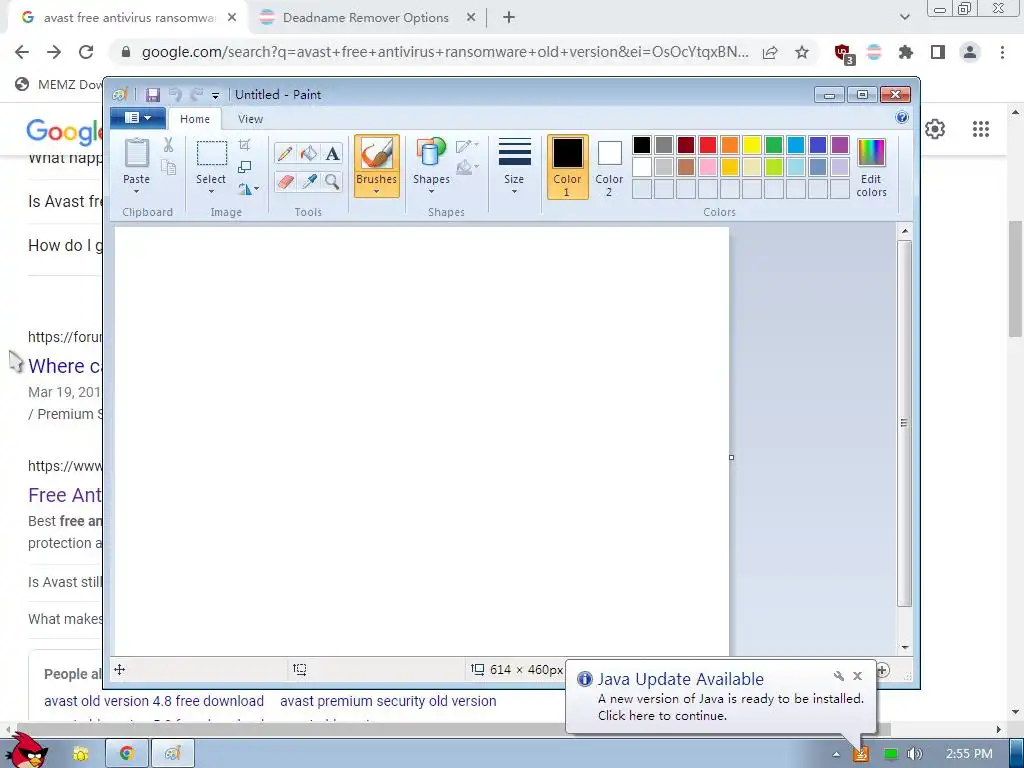Select Color 2 background button
This screenshot has height=768, width=1024.
tap(609, 167)
